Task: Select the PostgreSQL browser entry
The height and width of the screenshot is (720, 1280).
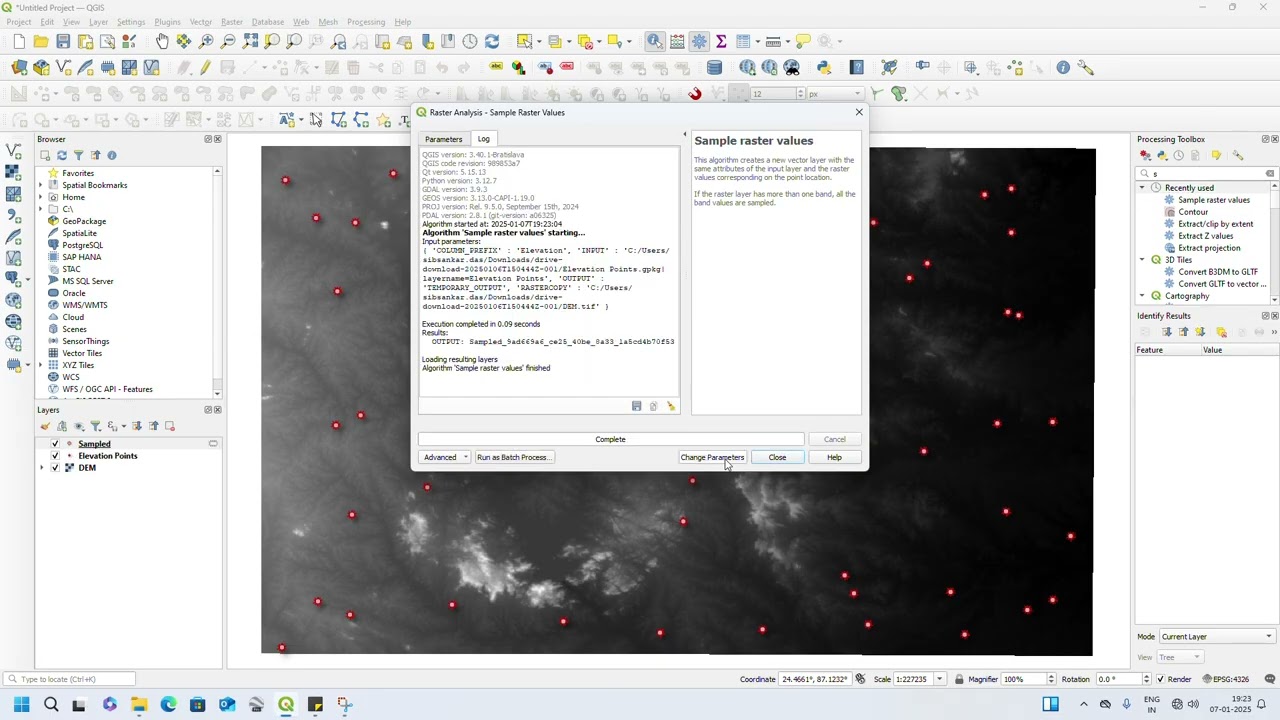Action: [82, 245]
